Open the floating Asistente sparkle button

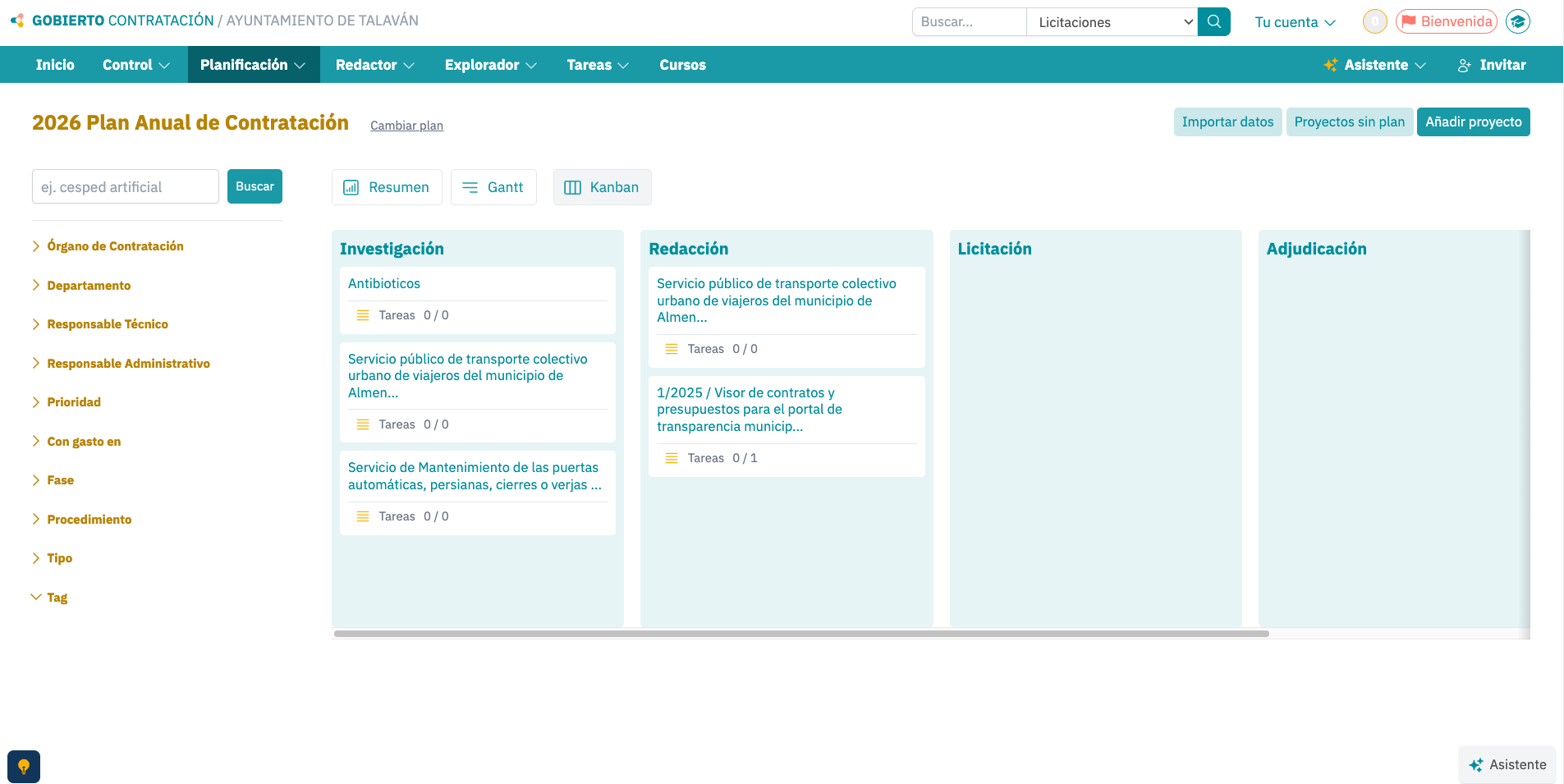pyautogui.click(x=1507, y=765)
